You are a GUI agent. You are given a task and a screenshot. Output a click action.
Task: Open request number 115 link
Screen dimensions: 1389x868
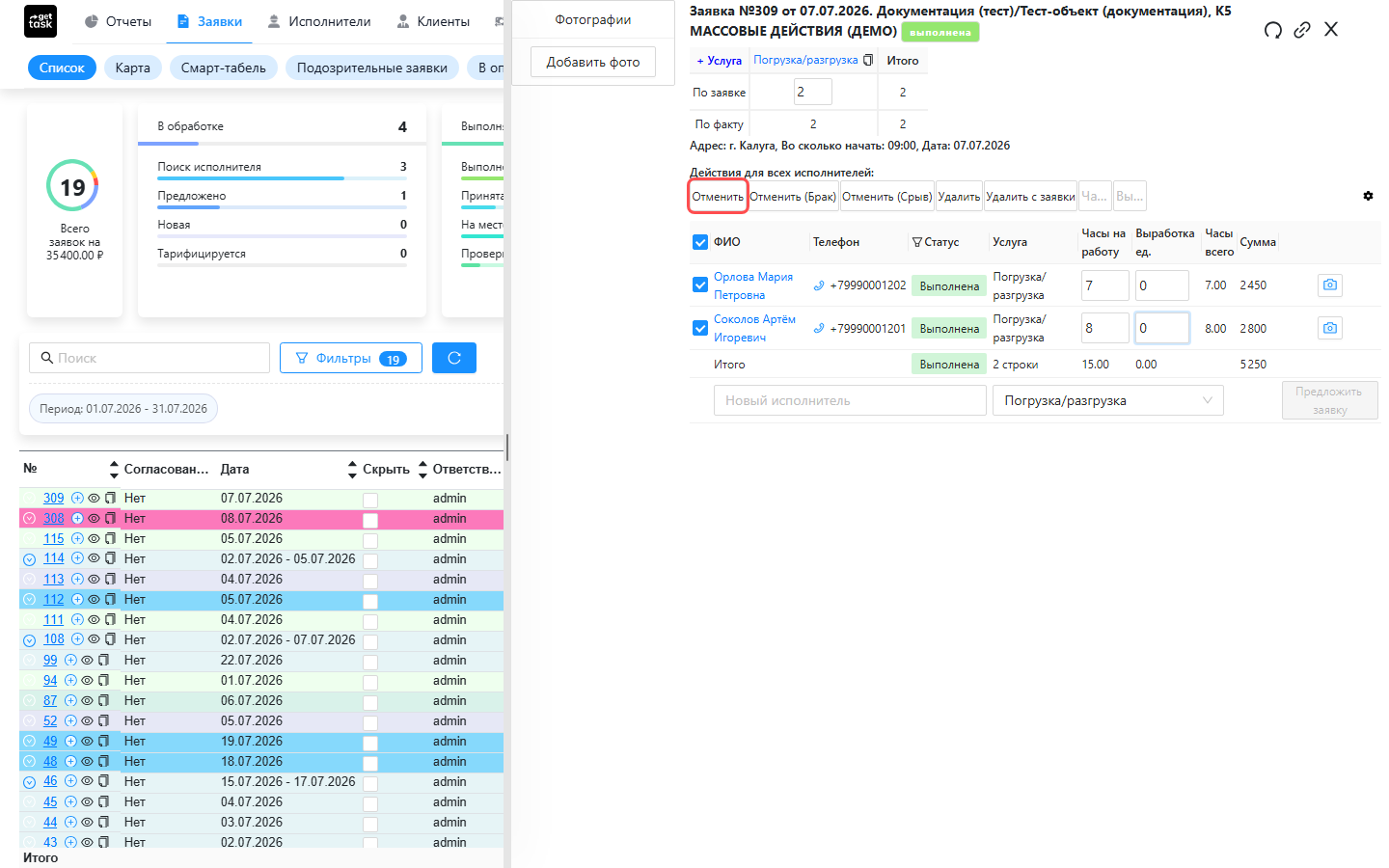(54, 539)
